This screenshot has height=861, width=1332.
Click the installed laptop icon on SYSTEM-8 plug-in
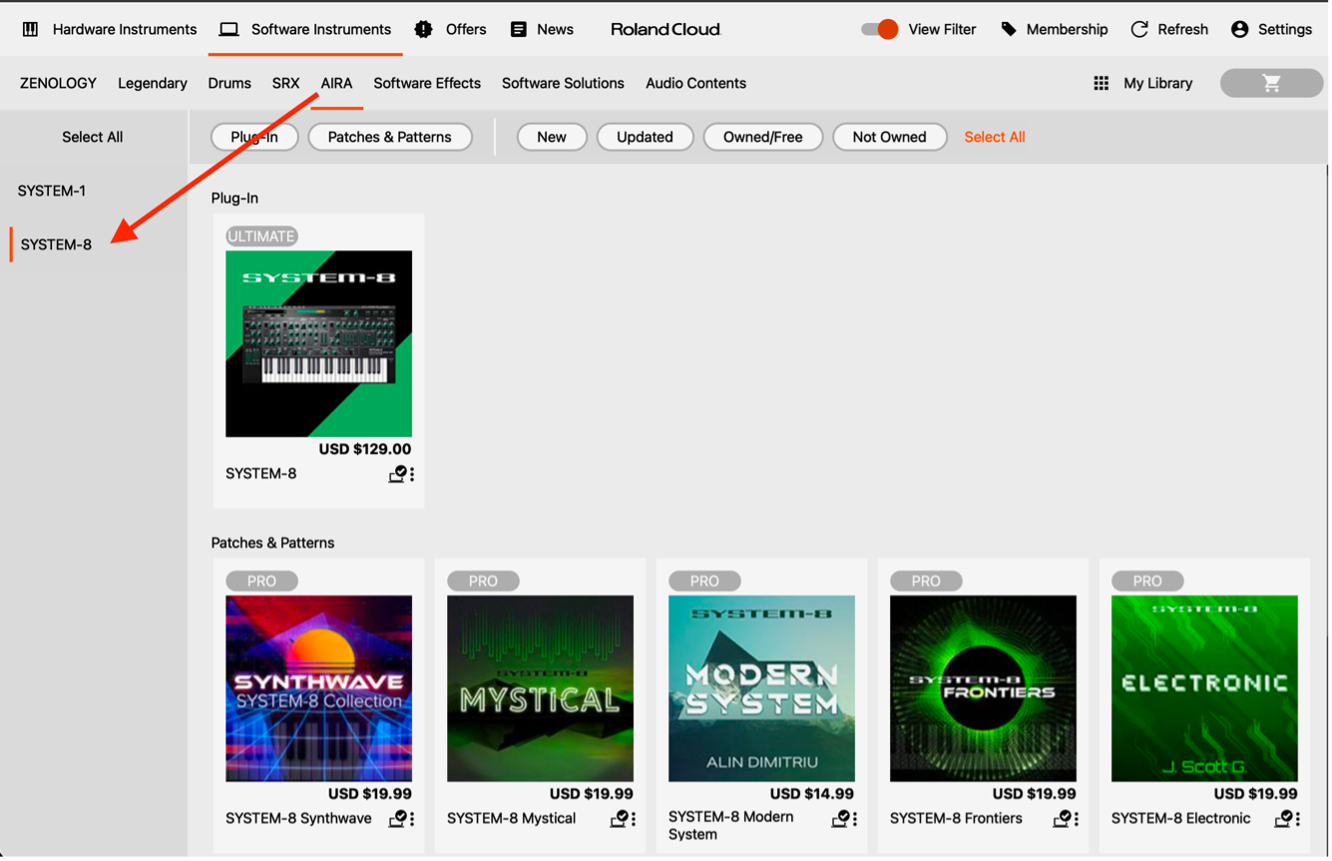(x=396, y=475)
